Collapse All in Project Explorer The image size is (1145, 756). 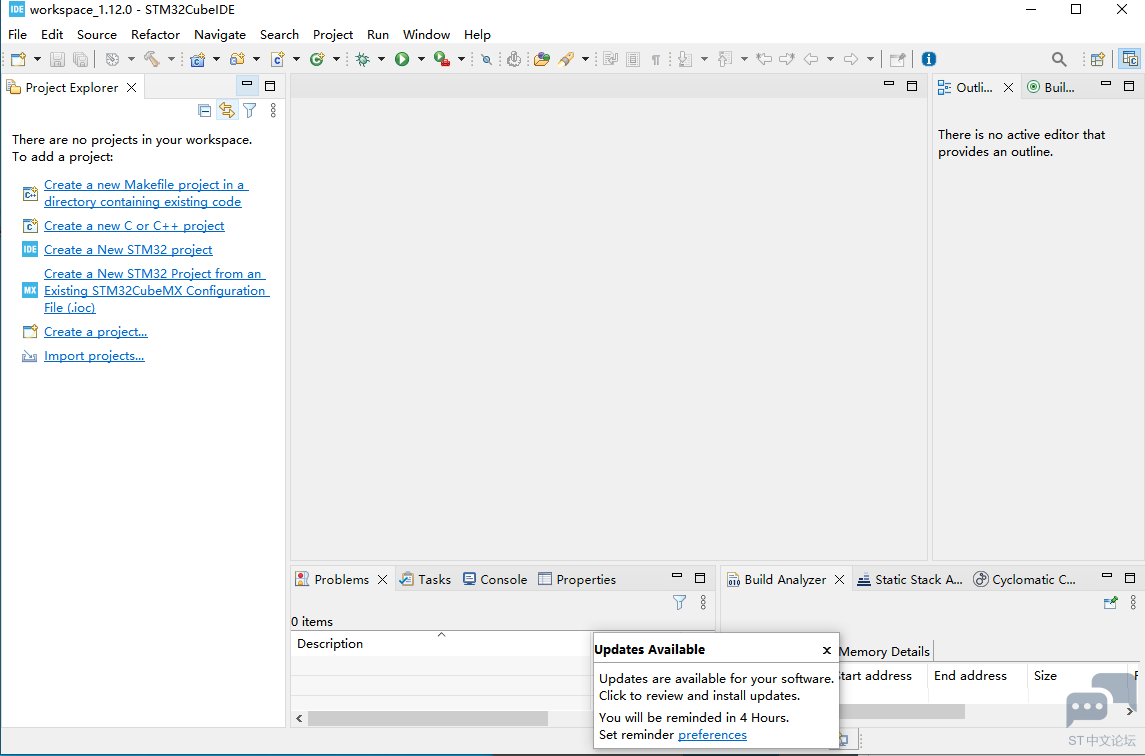204,110
